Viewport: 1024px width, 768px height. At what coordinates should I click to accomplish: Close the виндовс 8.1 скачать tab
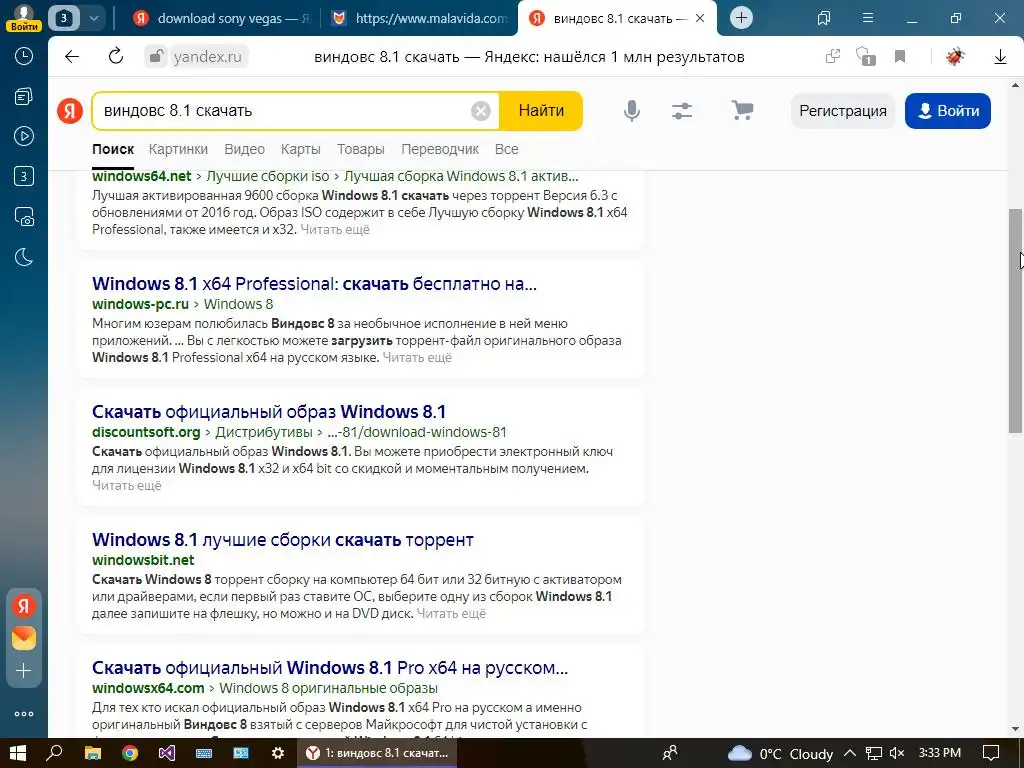[x=700, y=18]
